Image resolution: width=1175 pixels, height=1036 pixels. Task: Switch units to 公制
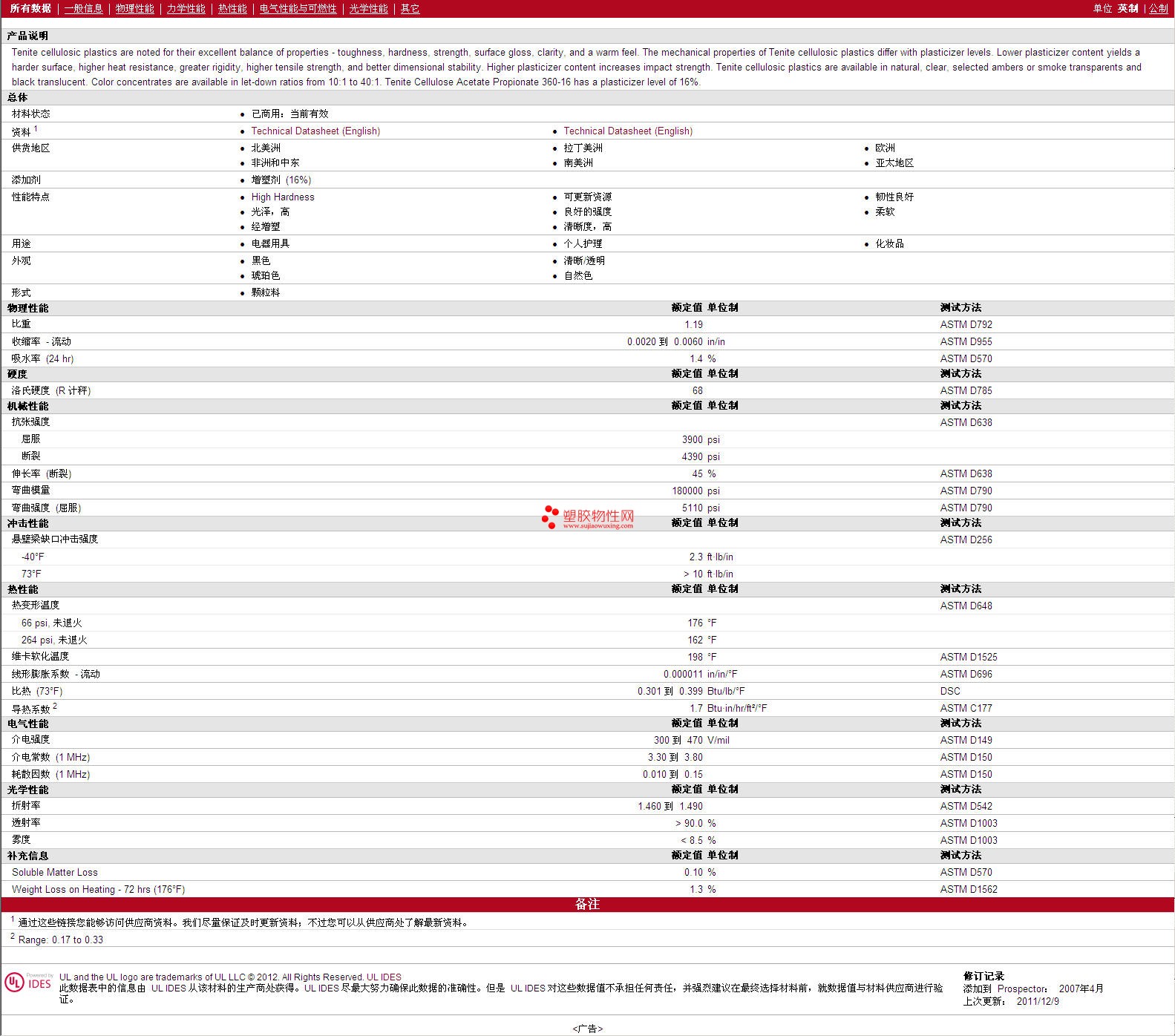pyautogui.click(x=1159, y=8)
